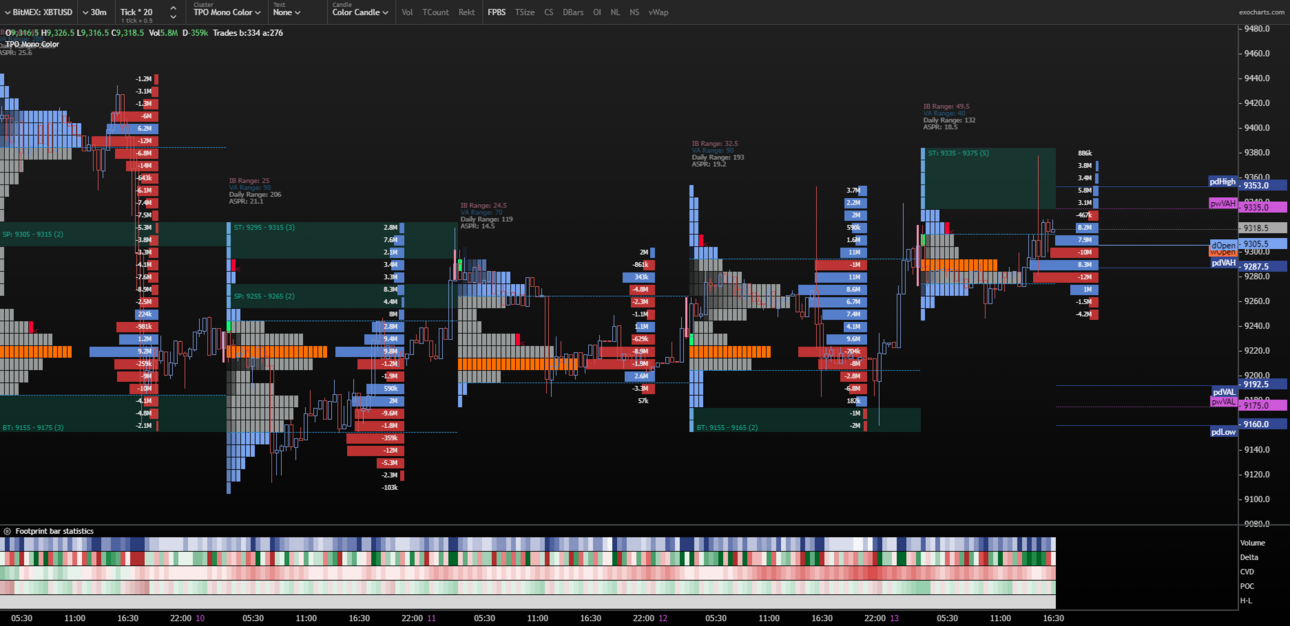Click the date marker 10 on time axis
This screenshot has width=1290, height=626.
point(200,618)
